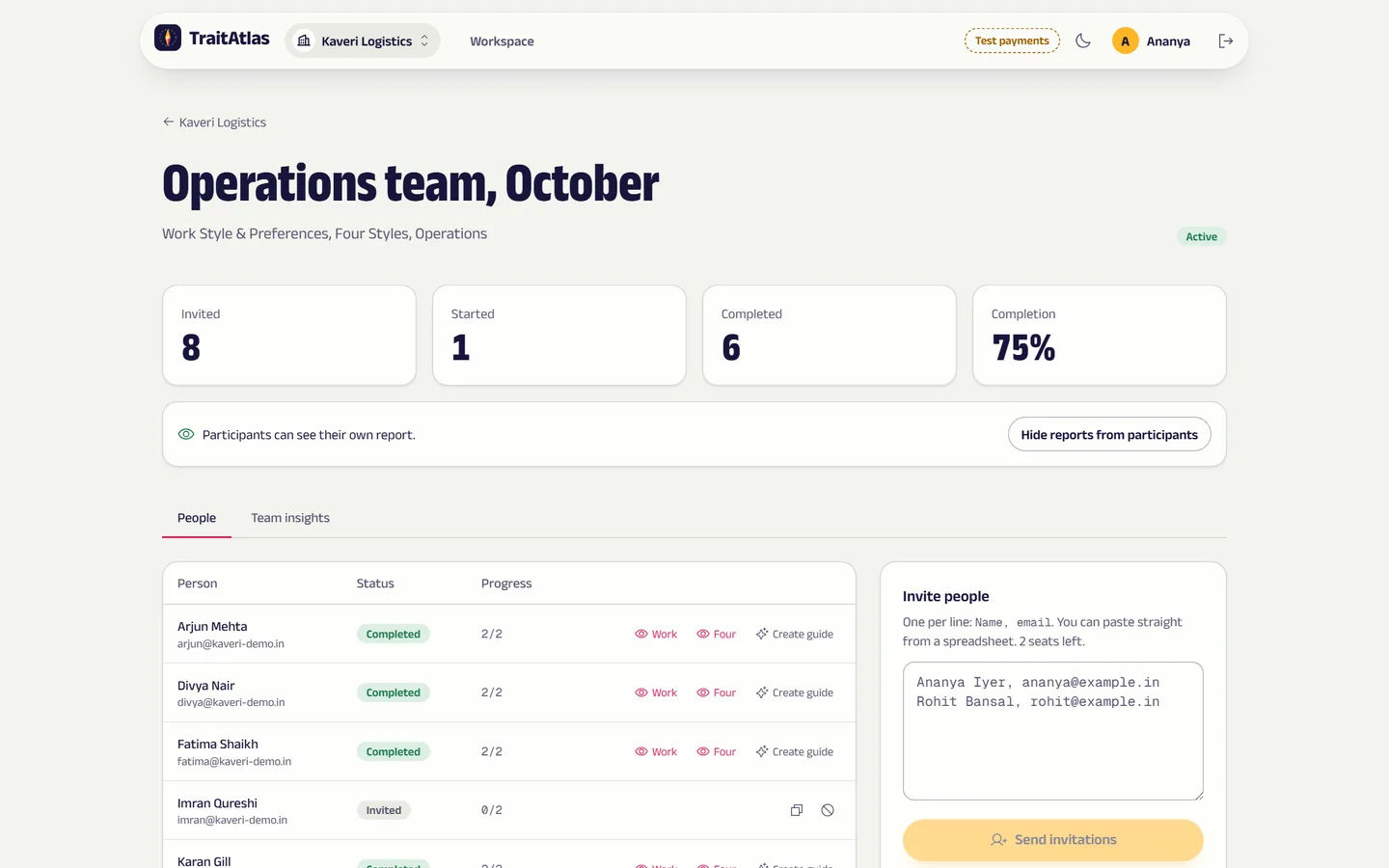
Task: Click Send invitations button
Action: tap(1053, 840)
